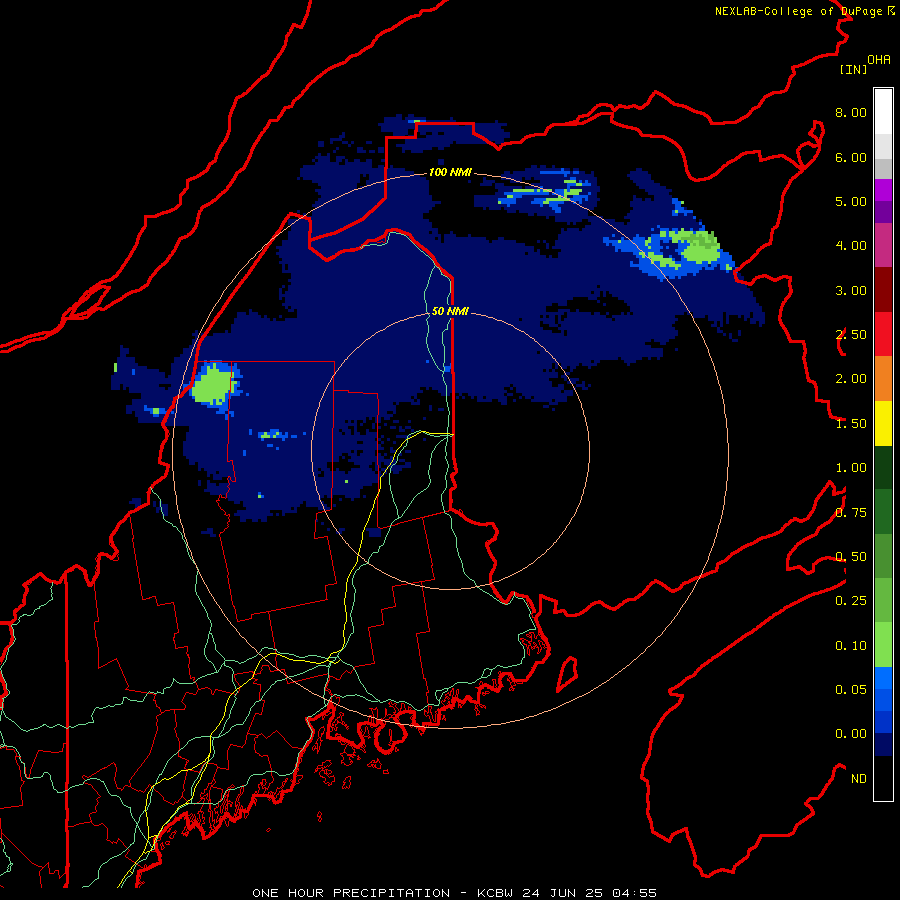The width and height of the screenshot is (900, 900).
Task: Select the pink 4.00 legend swatch
Action: [883, 245]
